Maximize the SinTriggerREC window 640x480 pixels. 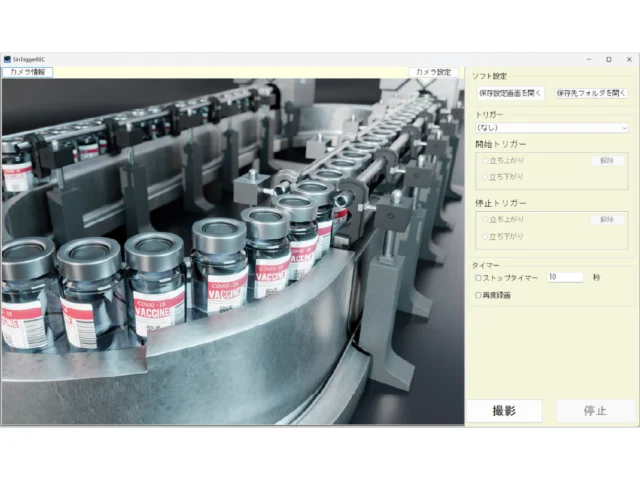point(608,59)
